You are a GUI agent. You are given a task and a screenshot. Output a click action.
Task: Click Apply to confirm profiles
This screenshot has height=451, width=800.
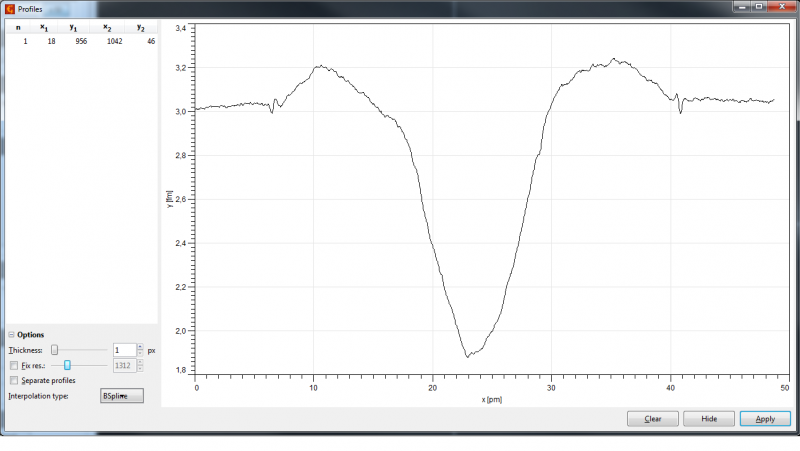(x=765, y=419)
